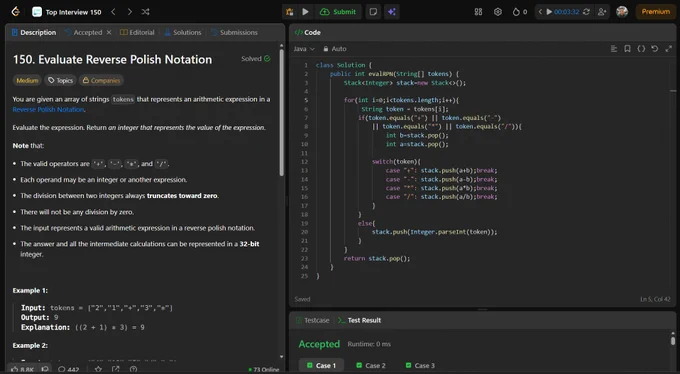Close the Accepted tab
Viewport: 680px width, 374px height.
[x=109, y=33]
